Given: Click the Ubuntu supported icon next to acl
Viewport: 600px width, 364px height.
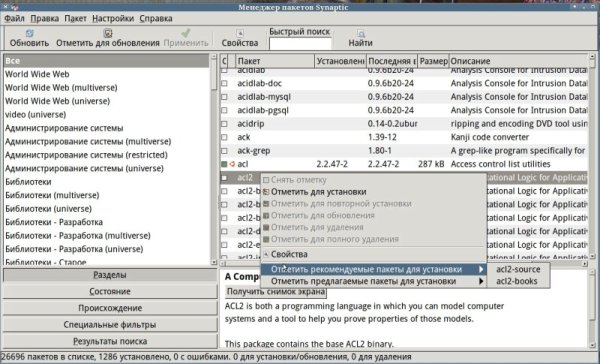Looking at the screenshot, I should pos(232,164).
